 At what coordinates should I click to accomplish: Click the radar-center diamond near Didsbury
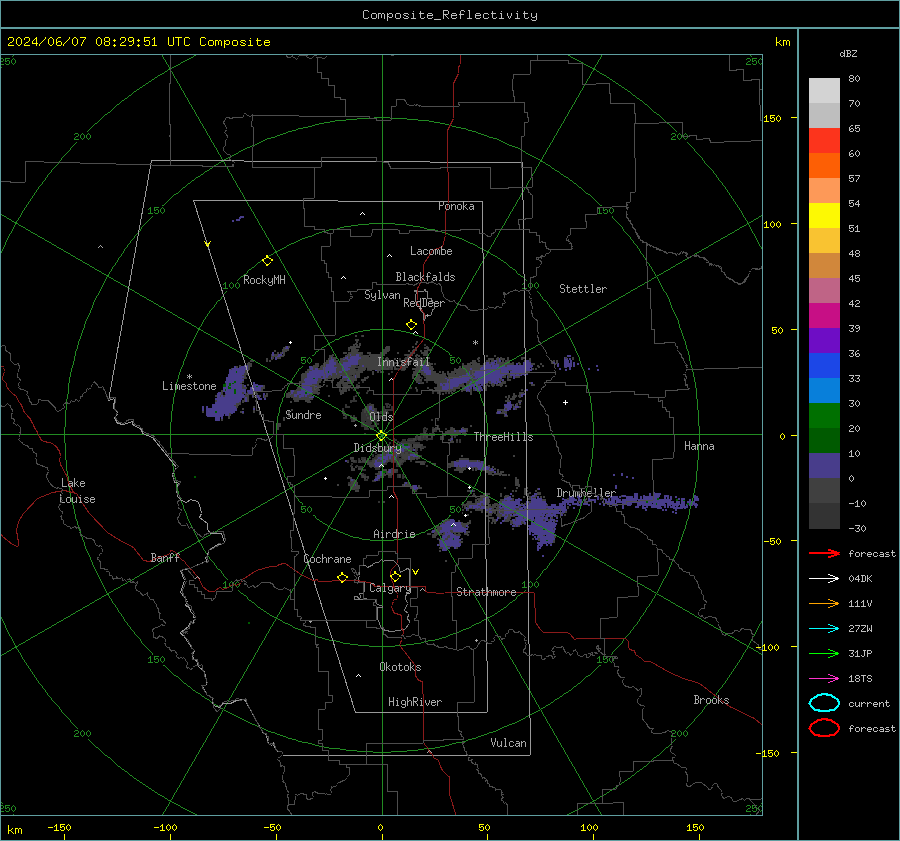point(381,436)
